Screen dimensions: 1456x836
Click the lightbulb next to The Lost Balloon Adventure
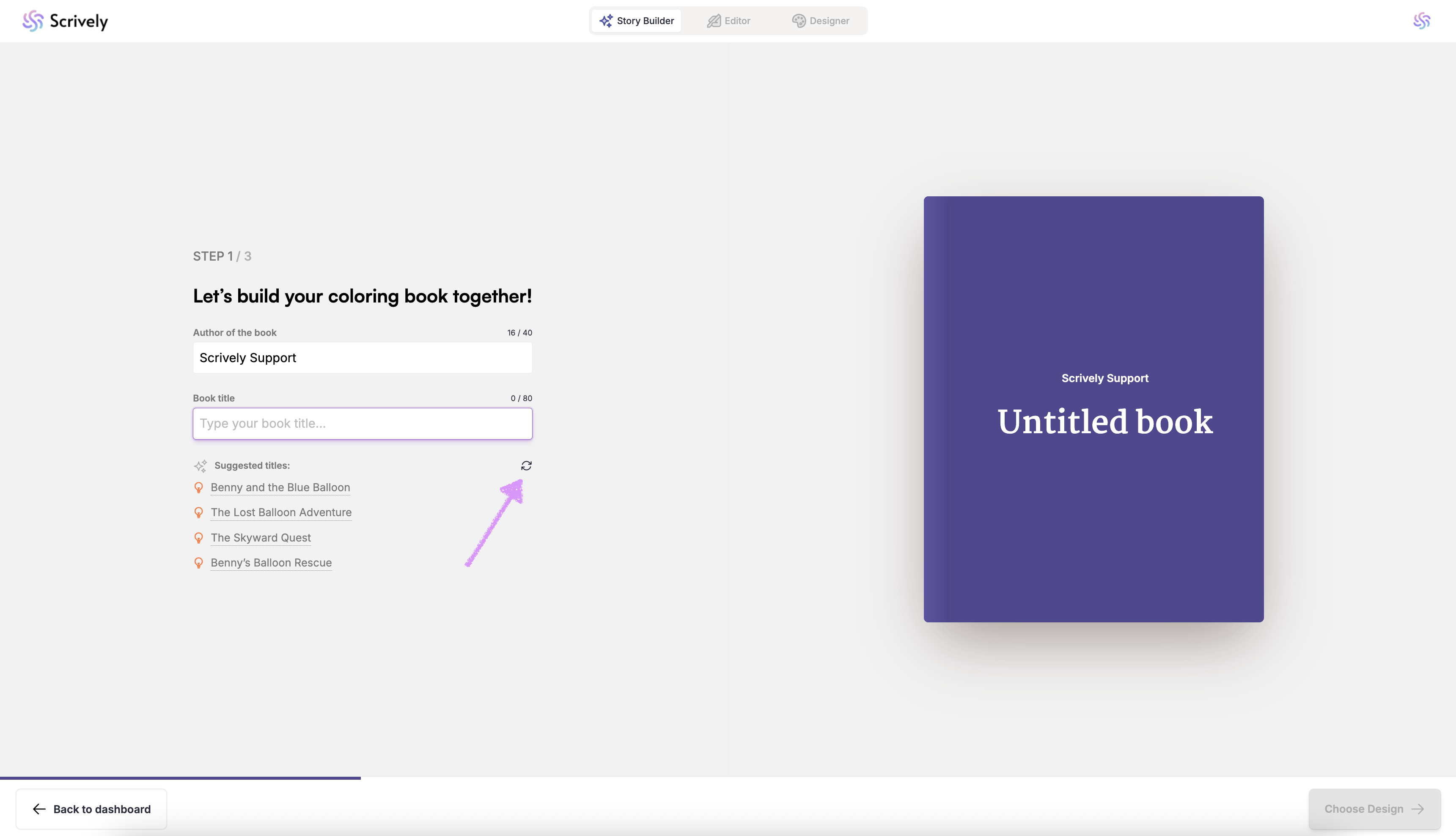click(x=198, y=512)
